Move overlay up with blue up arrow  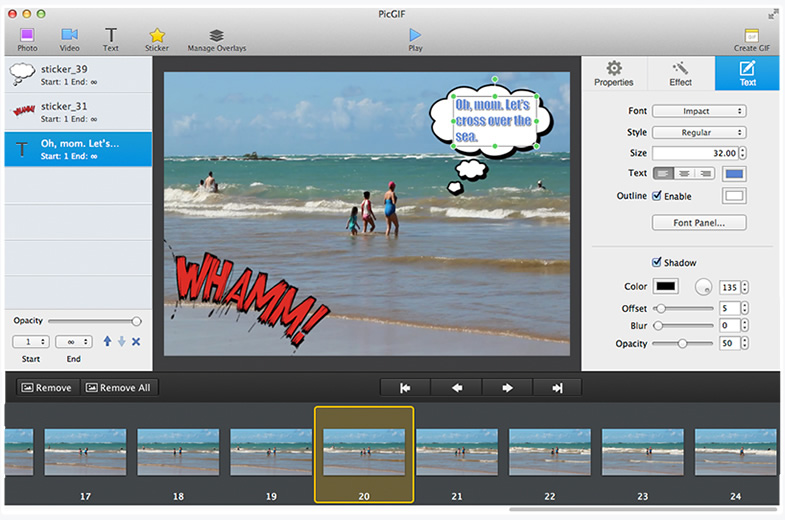[x=108, y=342]
